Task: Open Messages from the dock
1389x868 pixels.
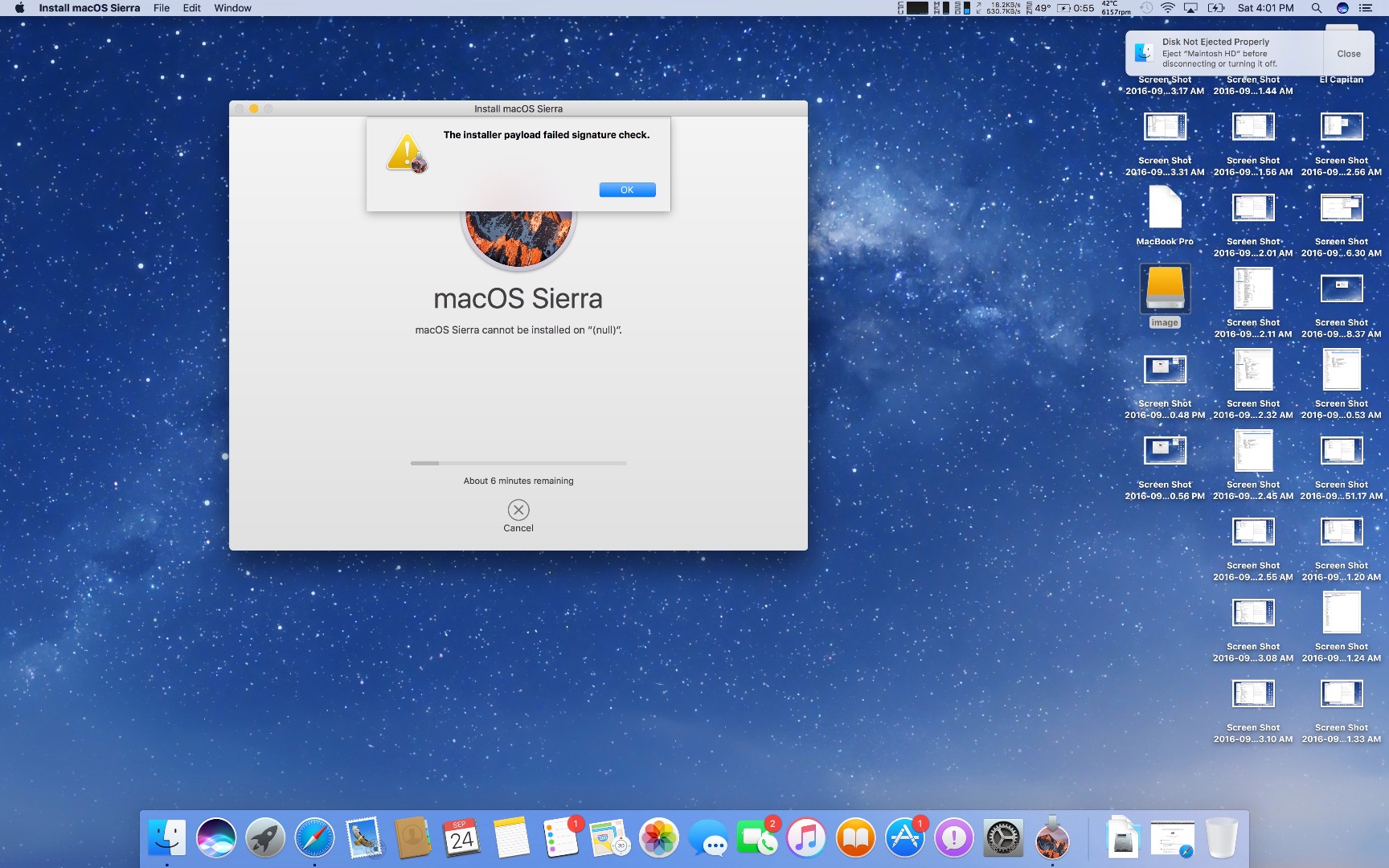Action: pos(708,839)
